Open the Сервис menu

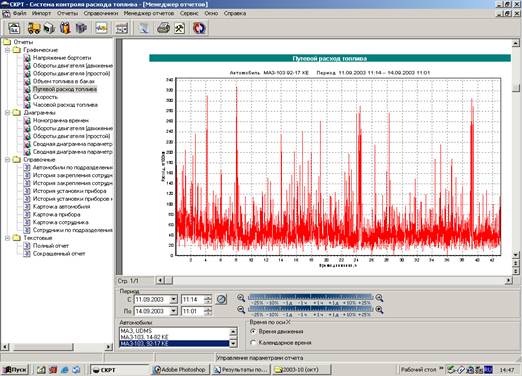click(189, 13)
